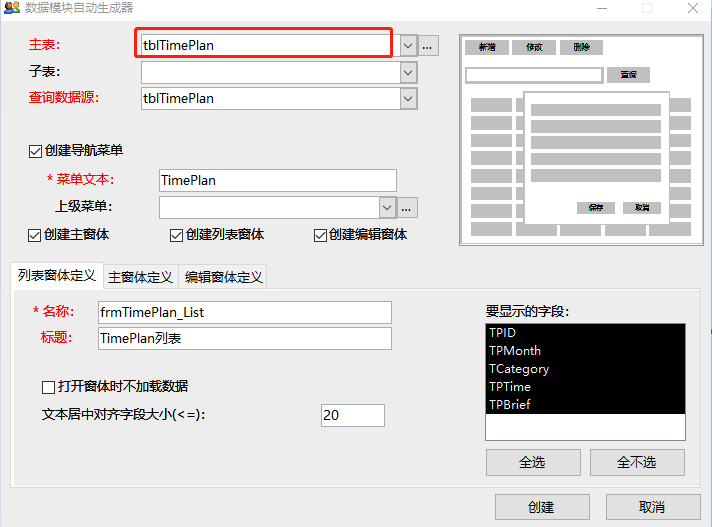Select TPID in the field list
Viewport: 712px width, 527px height.
[x=585, y=333]
